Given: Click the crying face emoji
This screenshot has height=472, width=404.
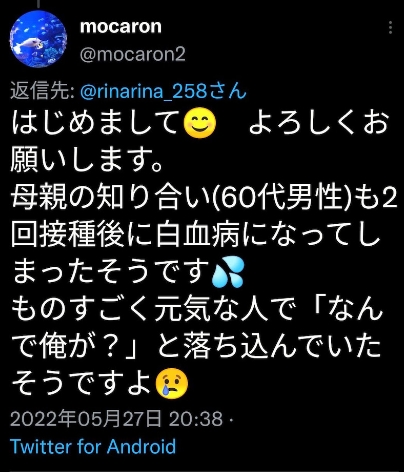Looking at the screenshot, I should [x=172, y=383].
